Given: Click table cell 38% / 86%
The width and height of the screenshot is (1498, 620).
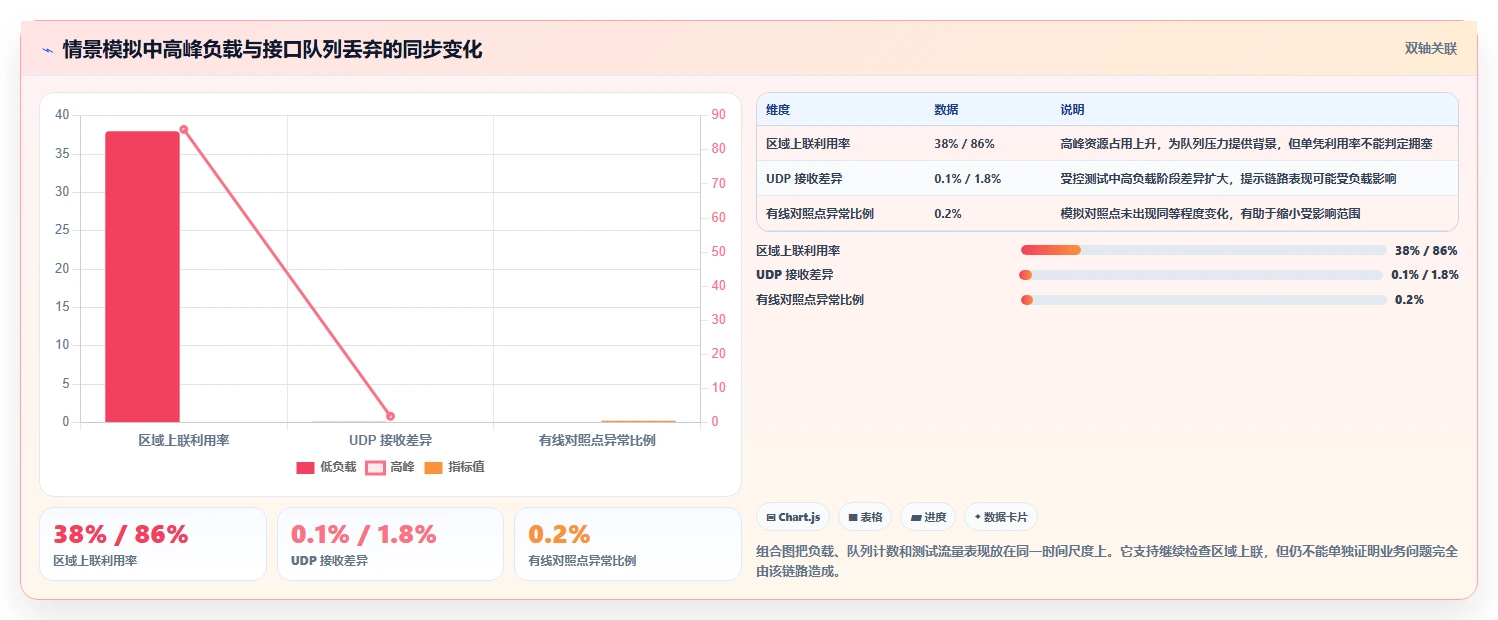Looking at the screenshot, I should pyautogui.click(x=964, y=144).
